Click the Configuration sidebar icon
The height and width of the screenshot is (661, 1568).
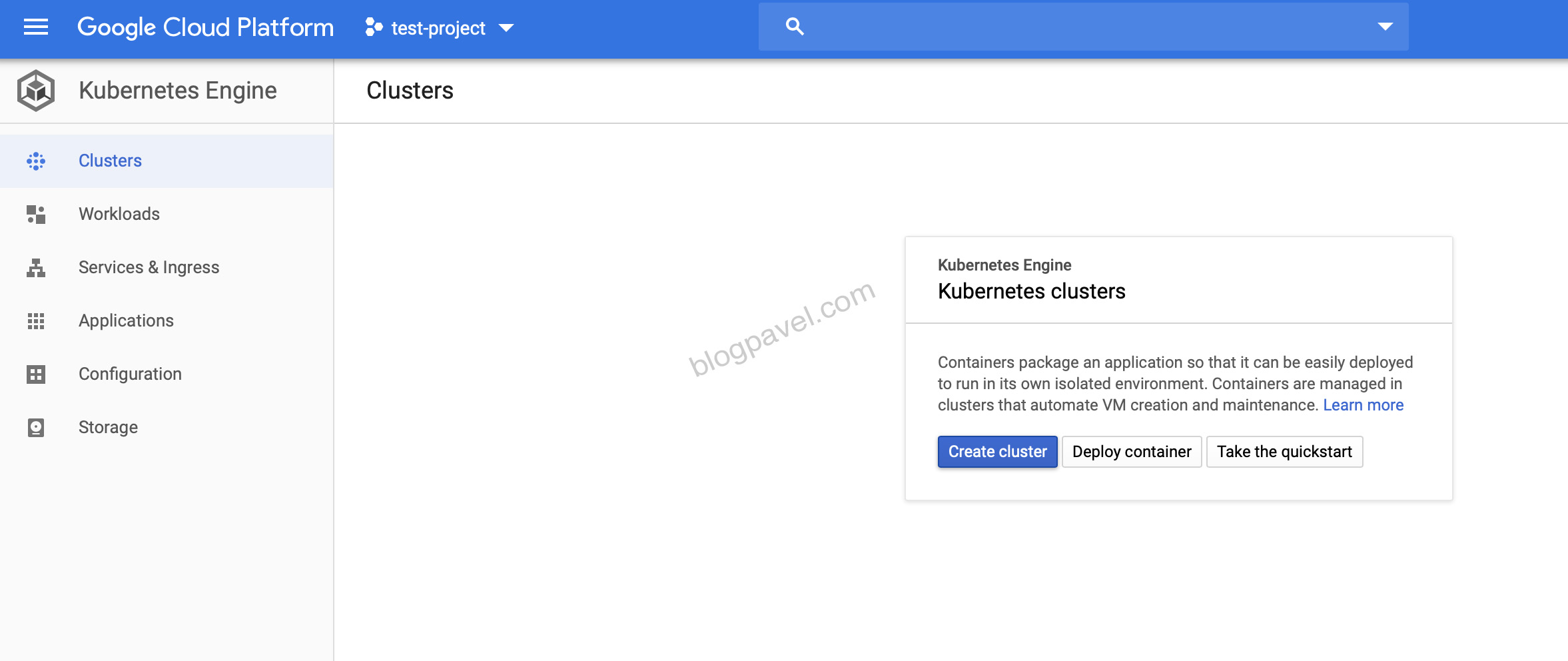(x=36, y=374)
